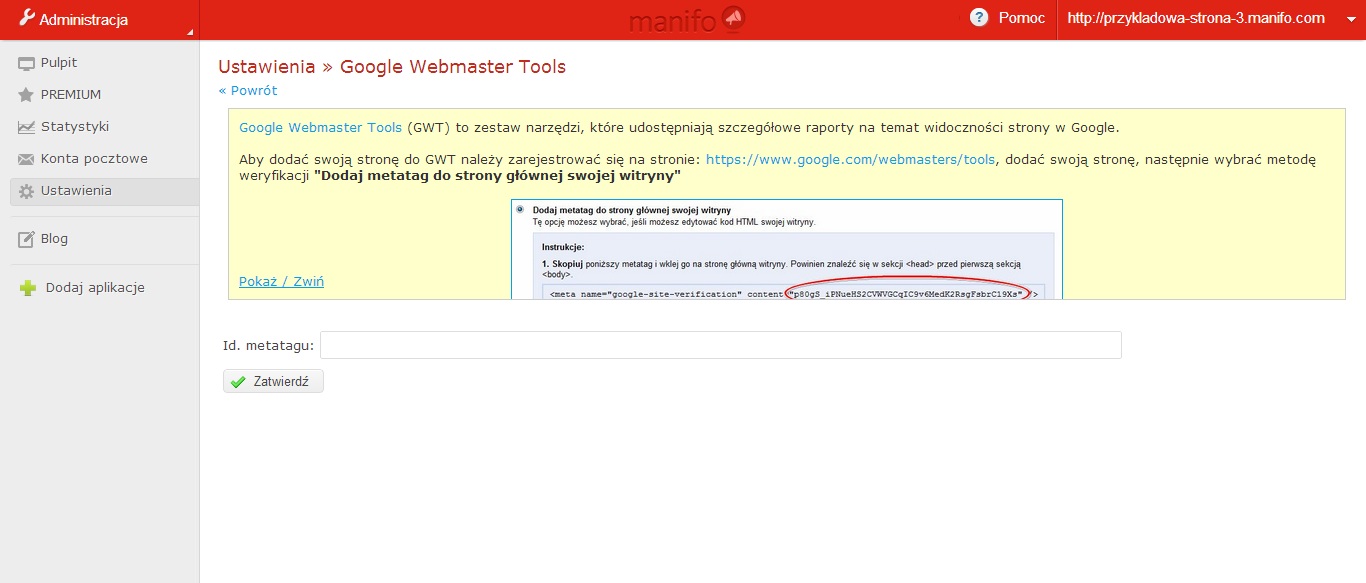Expand the Administracja dropdown menu
The image size is (1366, 583).
pyautogui.click(x=188, y=32)
